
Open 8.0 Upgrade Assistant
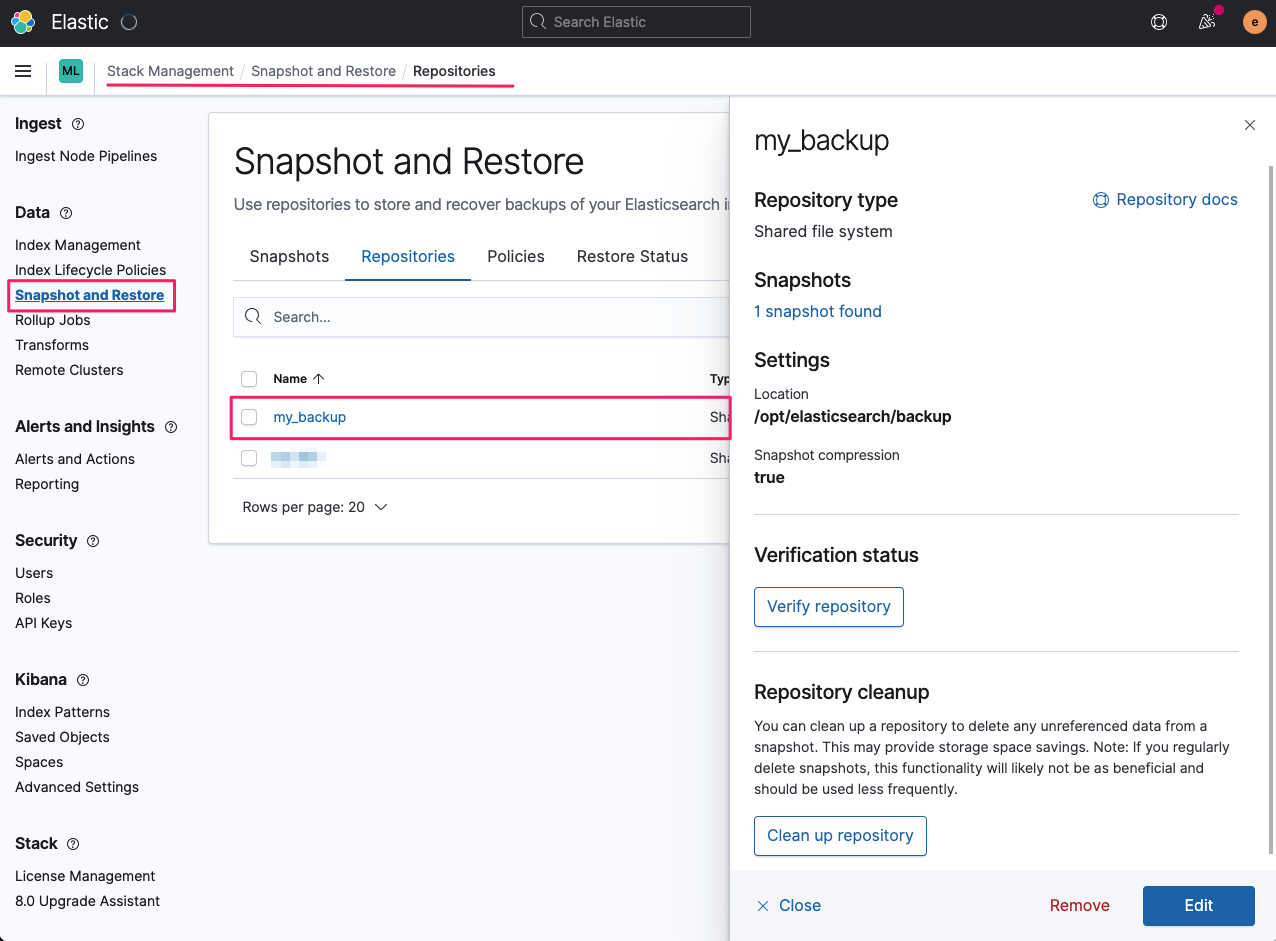coord(87,901)
